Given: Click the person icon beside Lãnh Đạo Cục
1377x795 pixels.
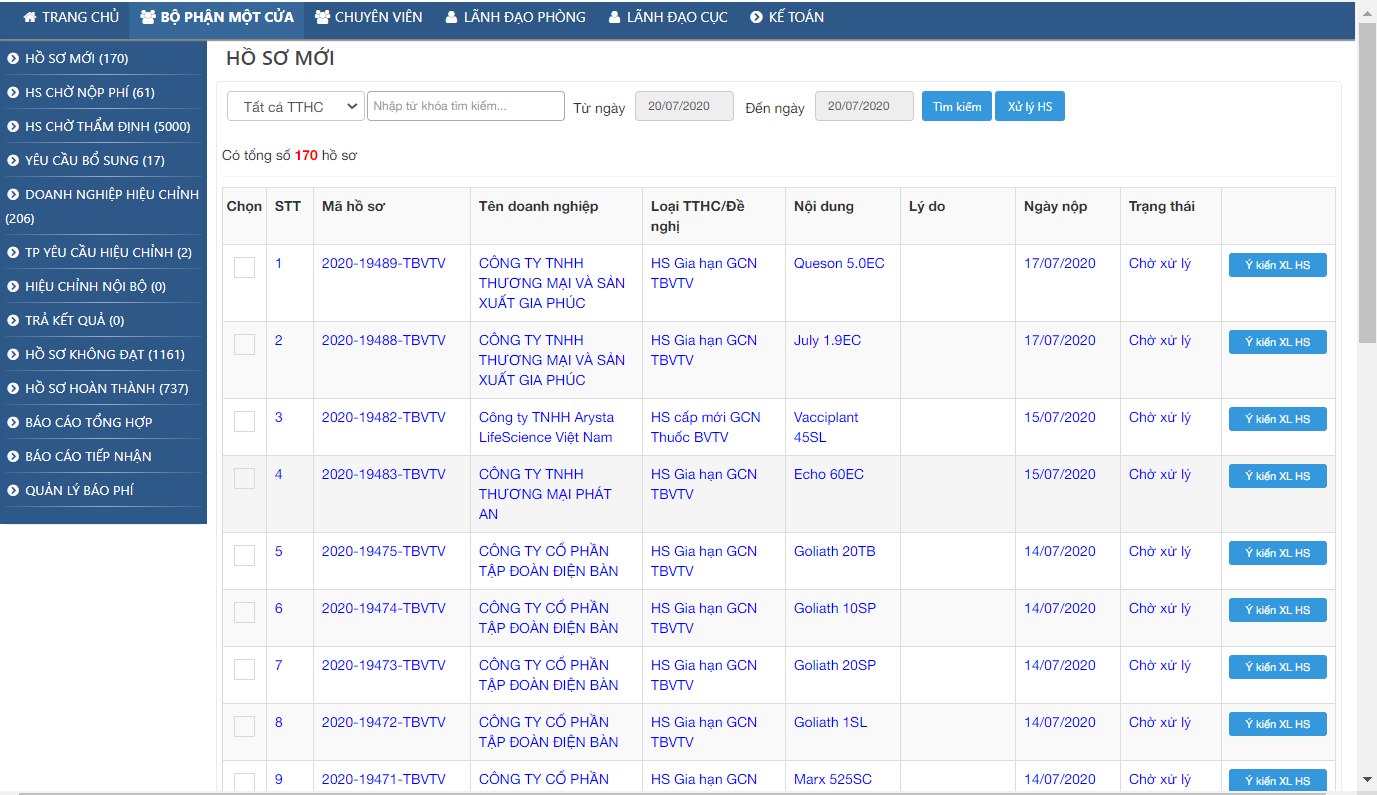Looking at the screenshot, I should [x=614, y=17].
